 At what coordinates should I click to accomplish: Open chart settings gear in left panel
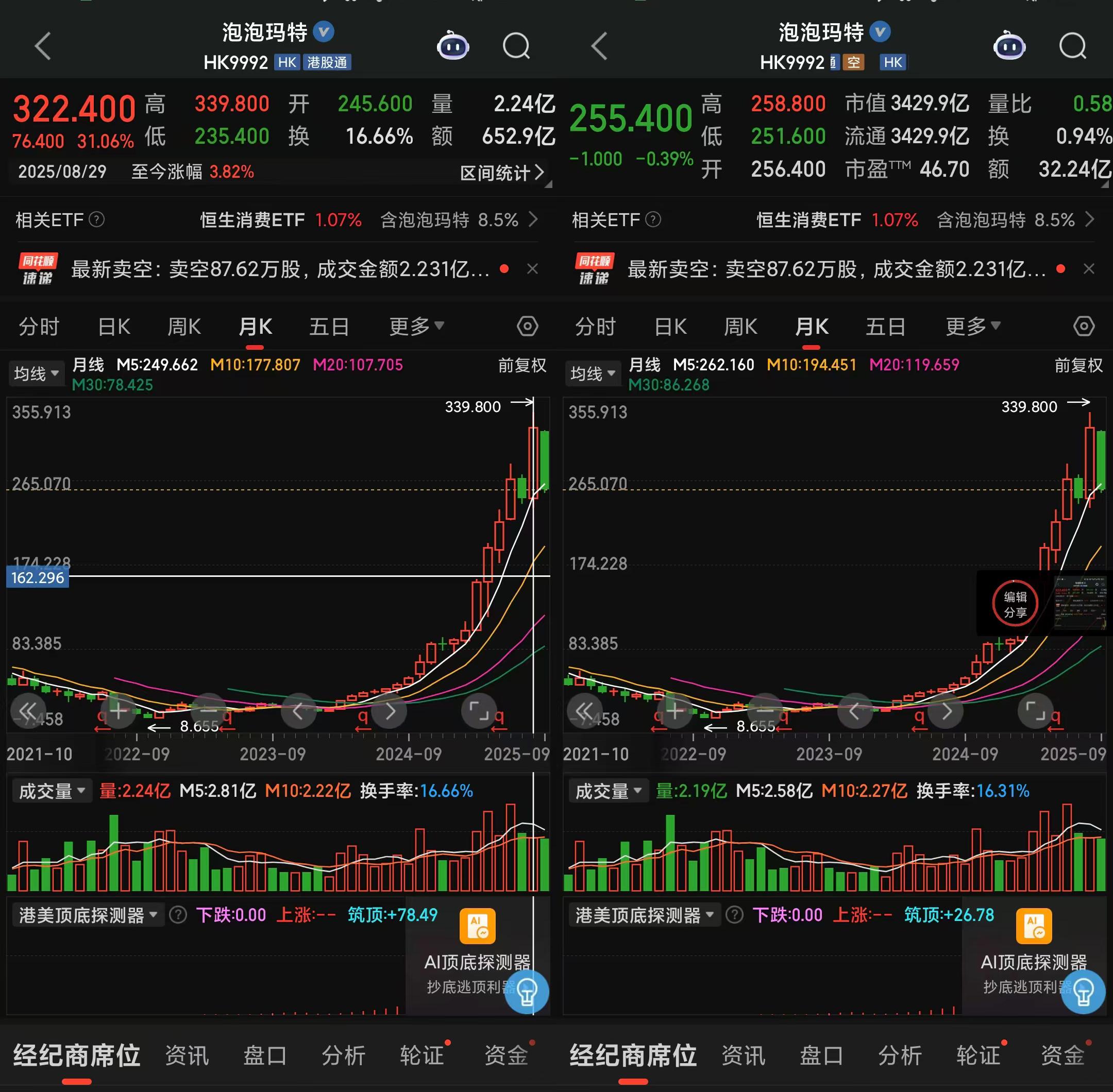click(x=527, y=327)
